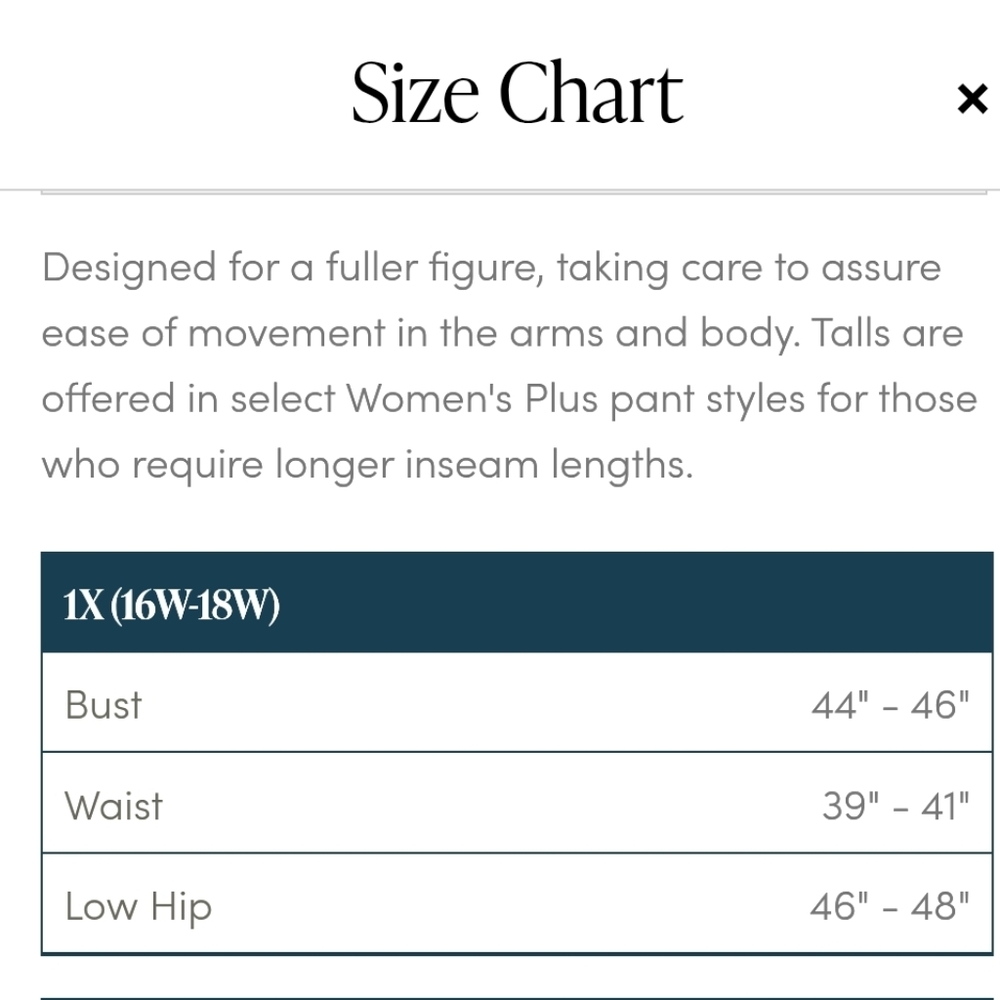Close the Size Chart dialog
The image size is (1000, 1000).
click(971, 99)
